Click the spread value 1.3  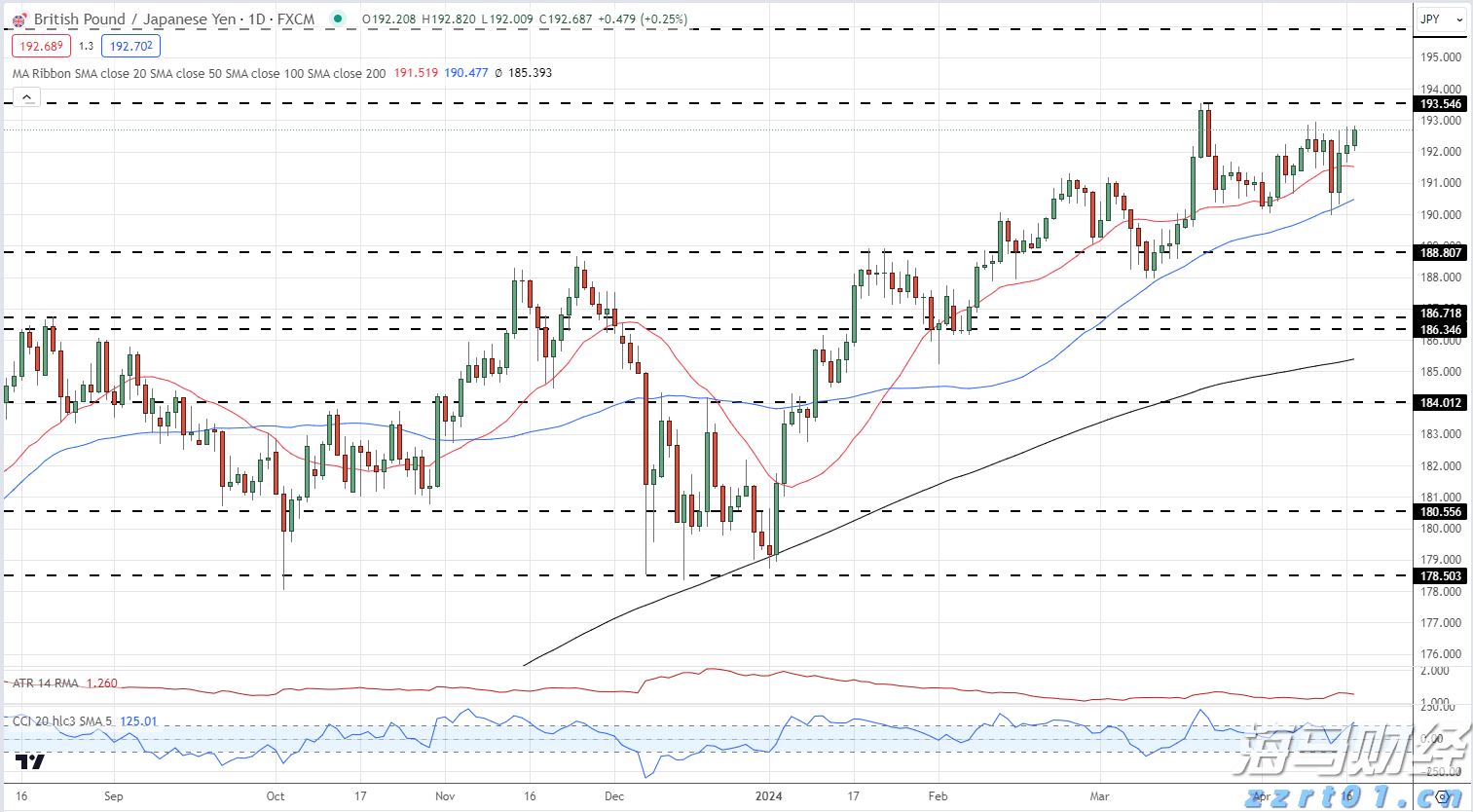(86, 46)
